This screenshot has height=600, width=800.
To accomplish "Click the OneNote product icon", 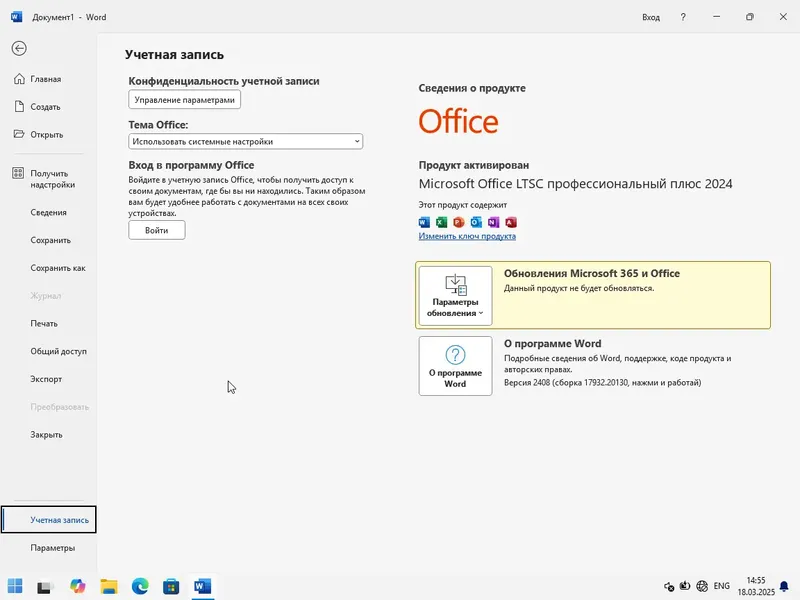I will coord(492,222).
